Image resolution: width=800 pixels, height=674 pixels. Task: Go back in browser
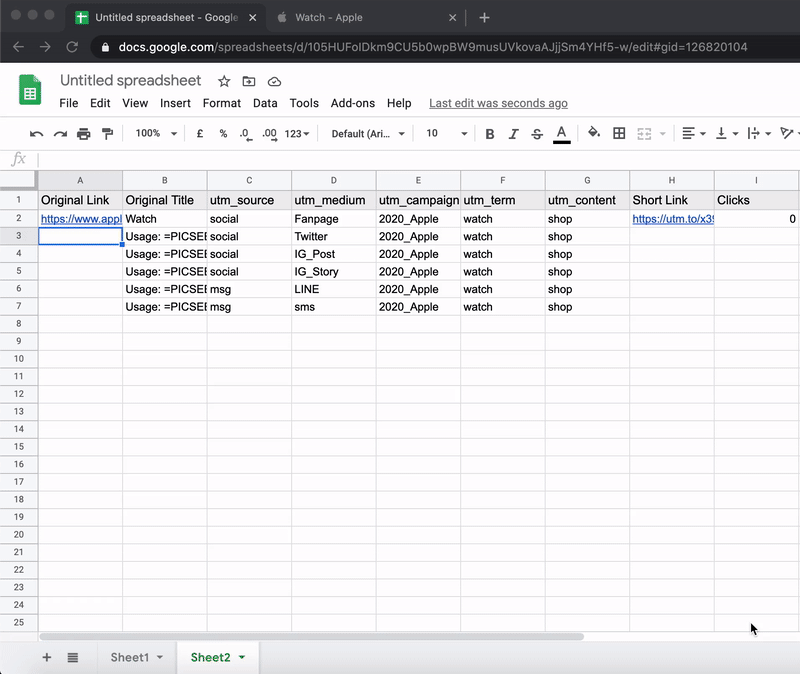click(18, 47)
